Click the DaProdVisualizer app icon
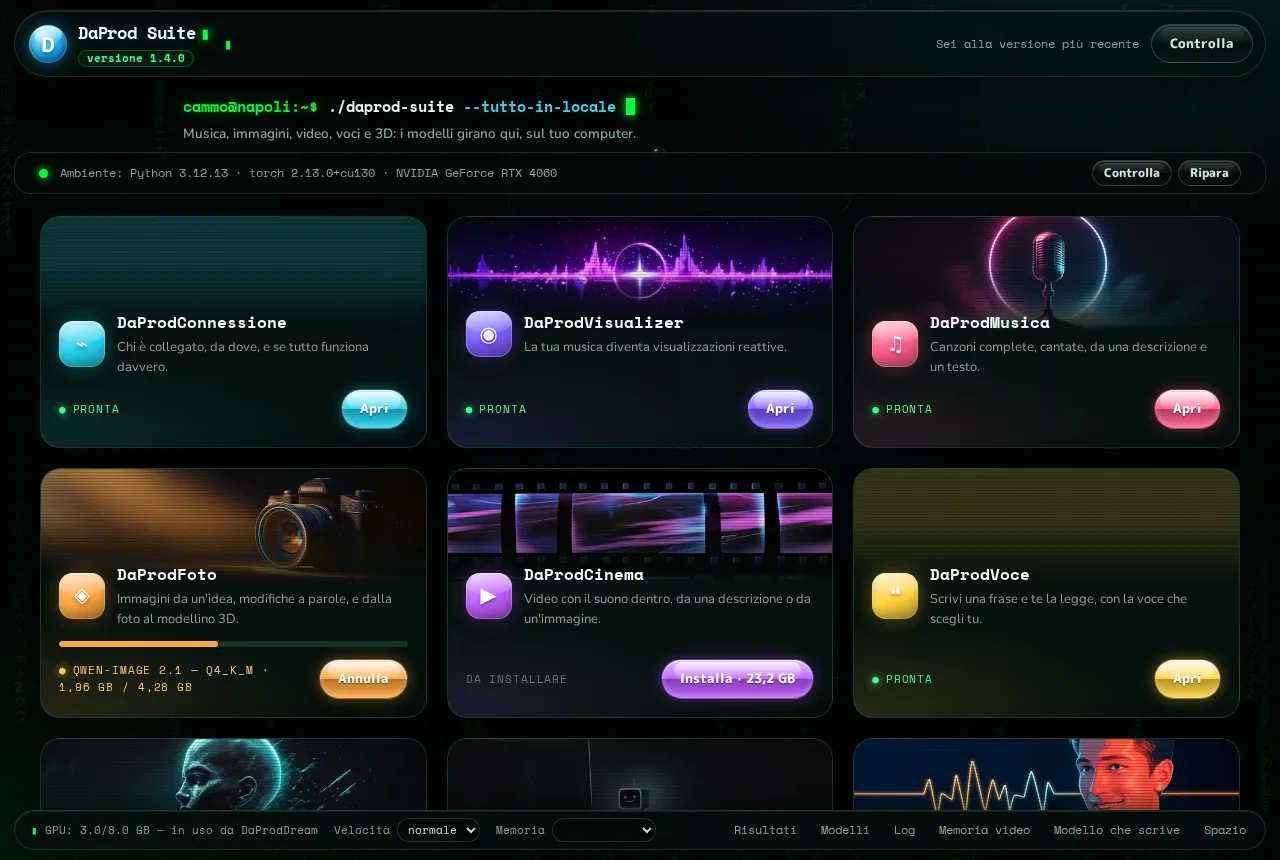 (x=489, y=334)
